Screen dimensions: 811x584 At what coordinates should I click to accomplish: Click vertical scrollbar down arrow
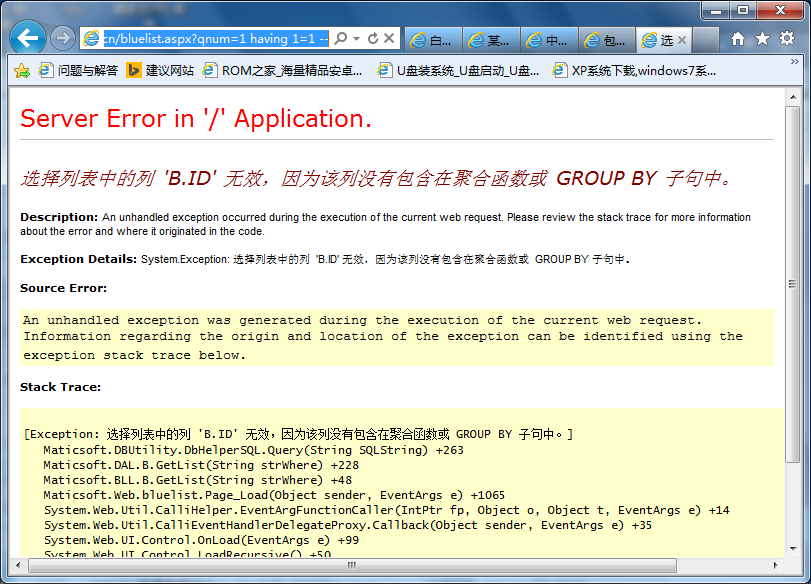tap(793, 549)
